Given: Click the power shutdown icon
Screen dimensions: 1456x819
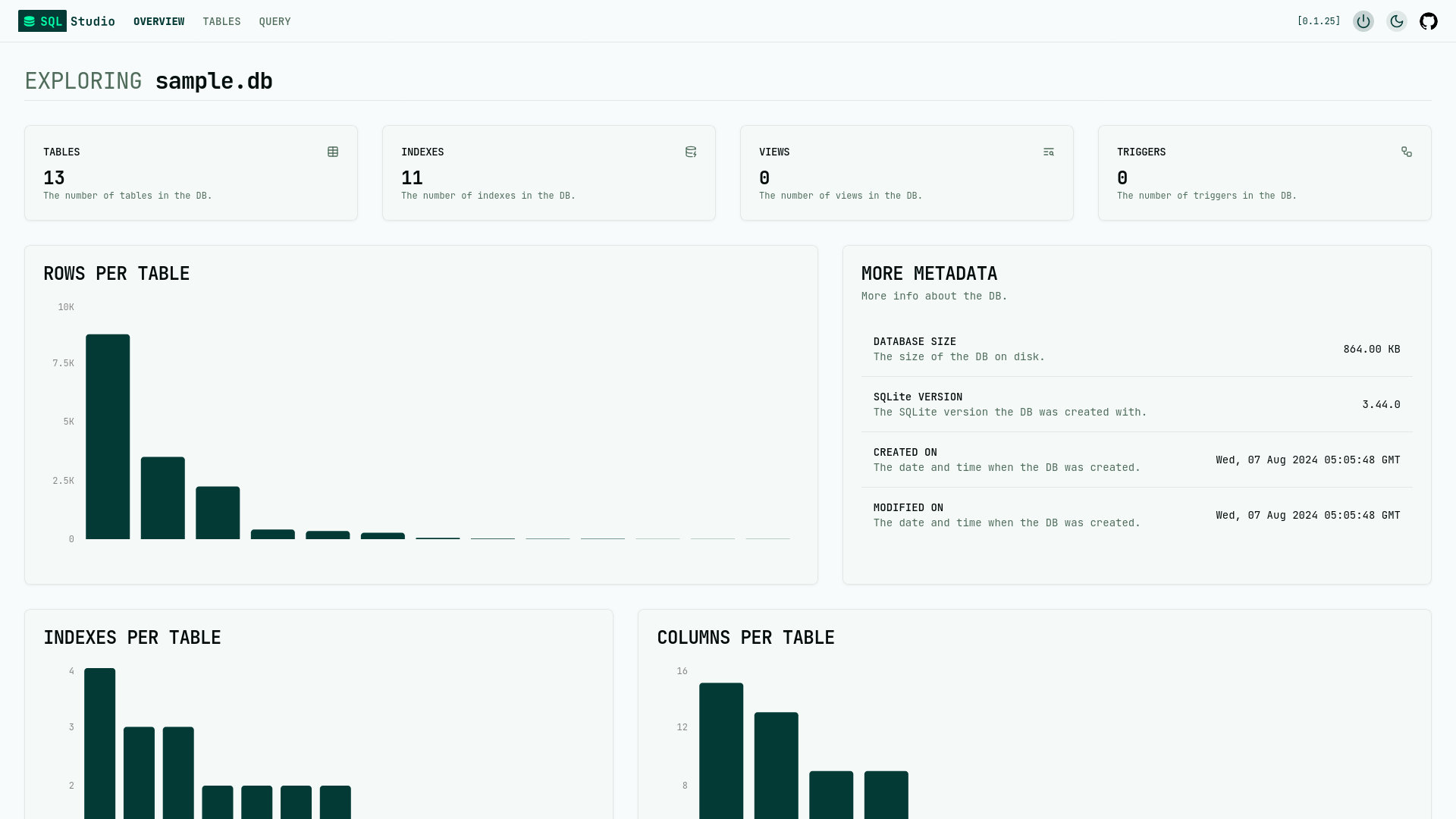Looking at the screenshot, I should pos(1363,21).
